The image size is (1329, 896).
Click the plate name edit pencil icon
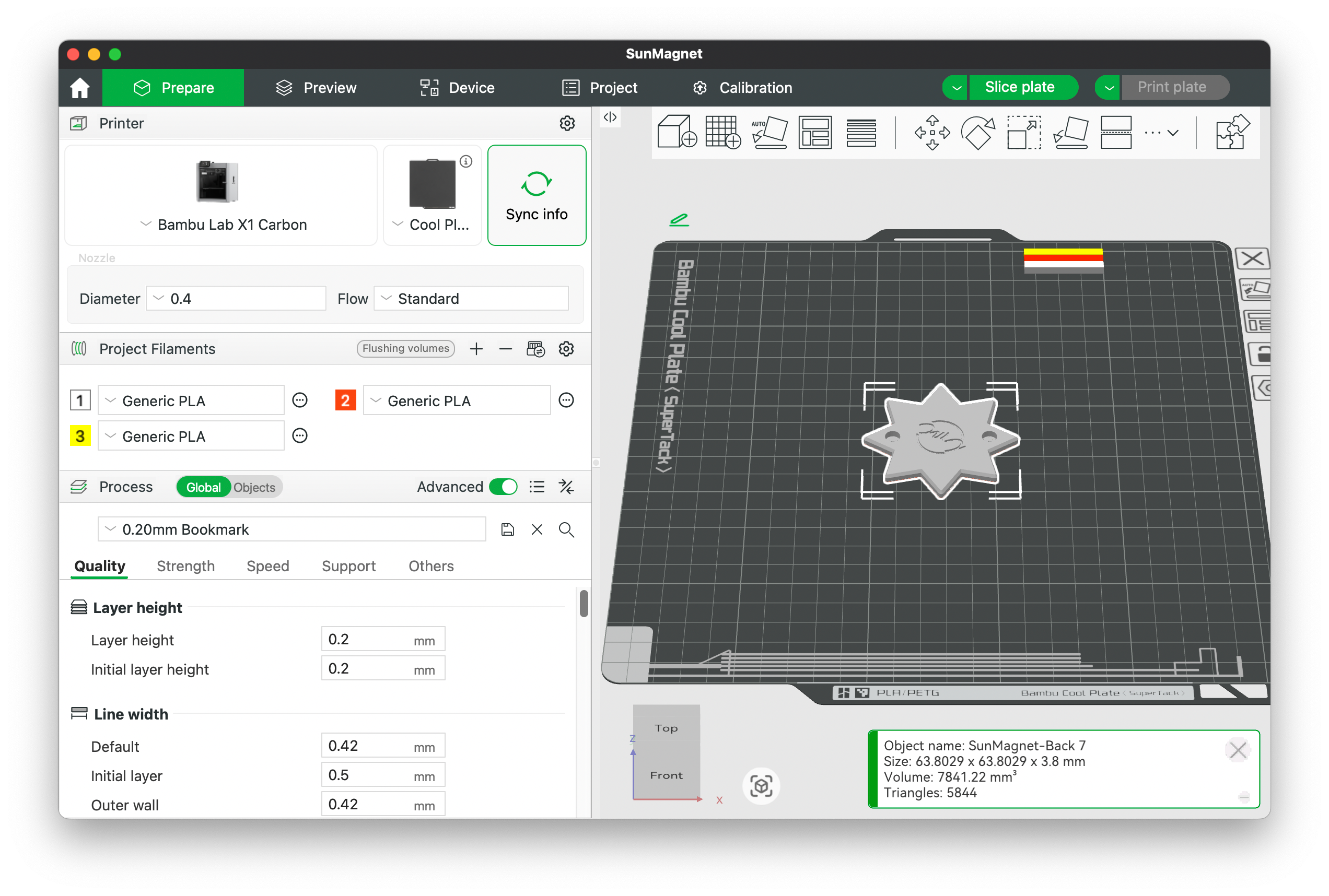679,219
